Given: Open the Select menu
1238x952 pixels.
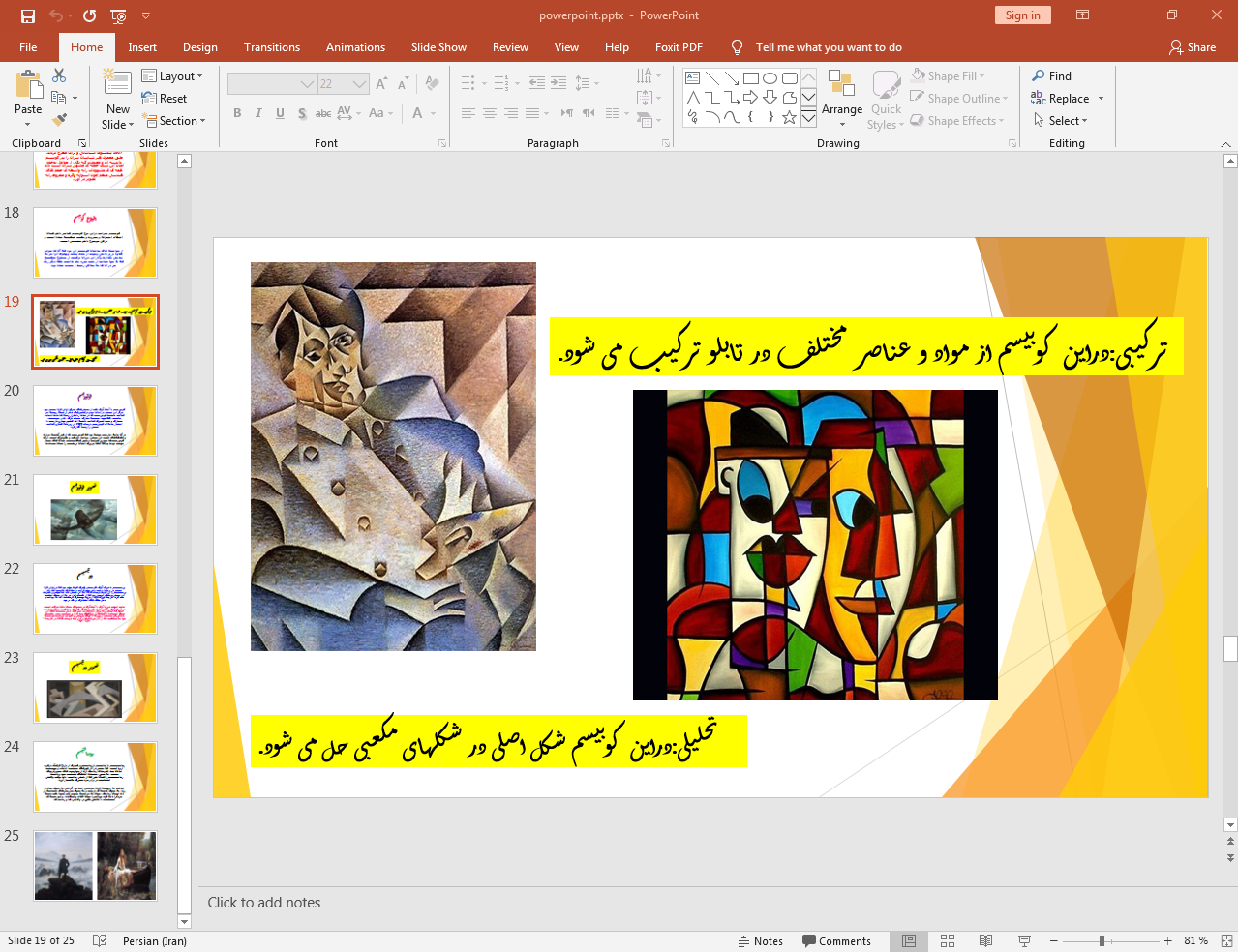Looking at the screenshot, I should (x=1060, y=121).
